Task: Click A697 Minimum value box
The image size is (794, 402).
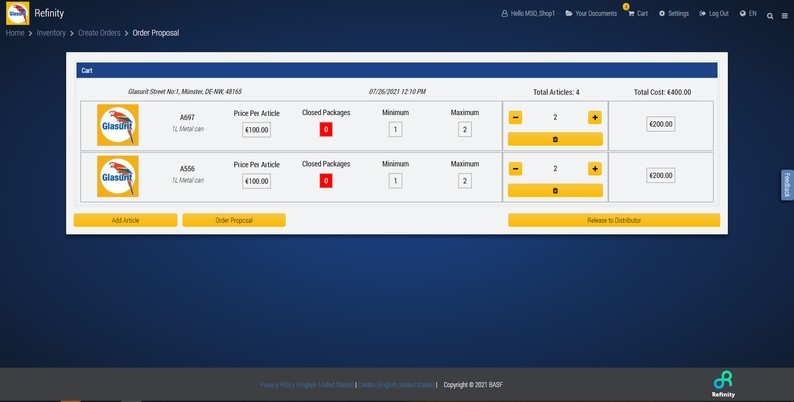Action: pos(395,130)
